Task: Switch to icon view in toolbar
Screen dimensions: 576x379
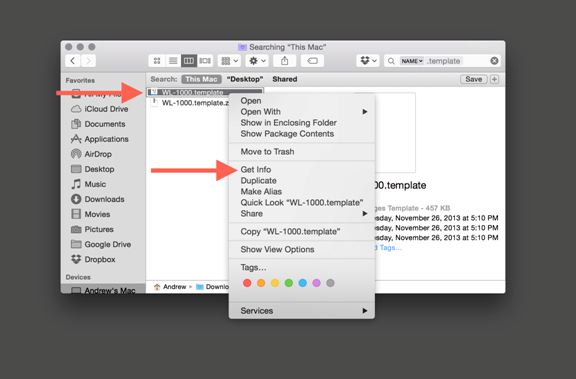Action: 157,61
